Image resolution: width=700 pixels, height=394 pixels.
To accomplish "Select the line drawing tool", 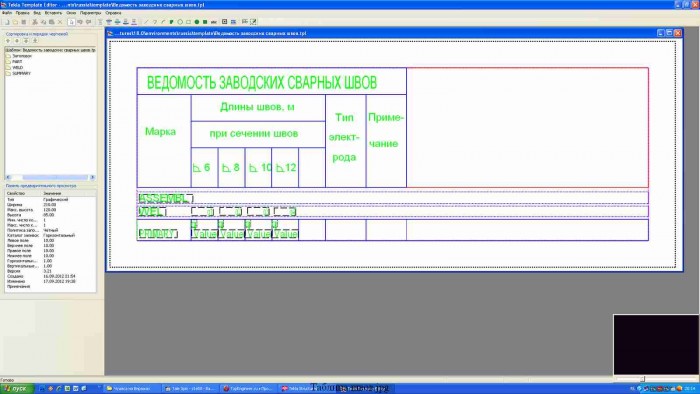I will 146,21.
